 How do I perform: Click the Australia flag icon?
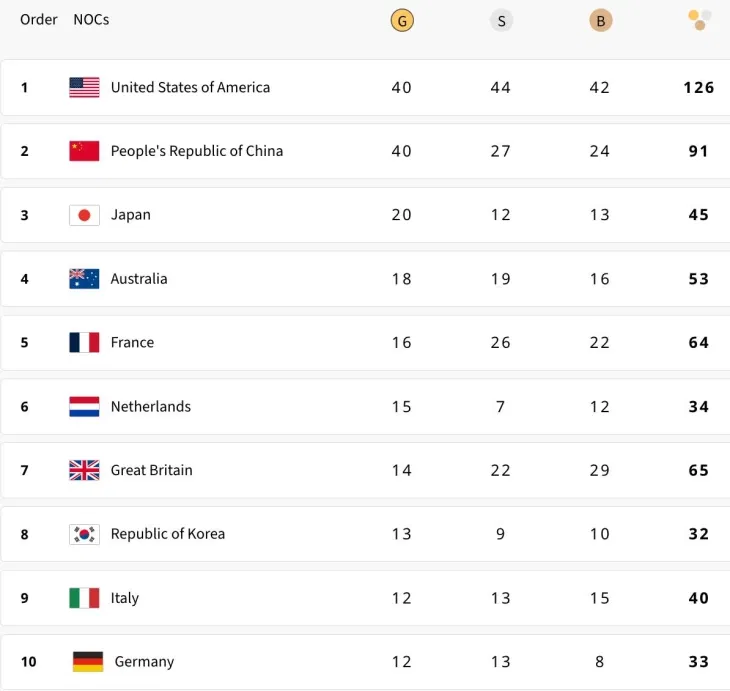pos(84,279)
